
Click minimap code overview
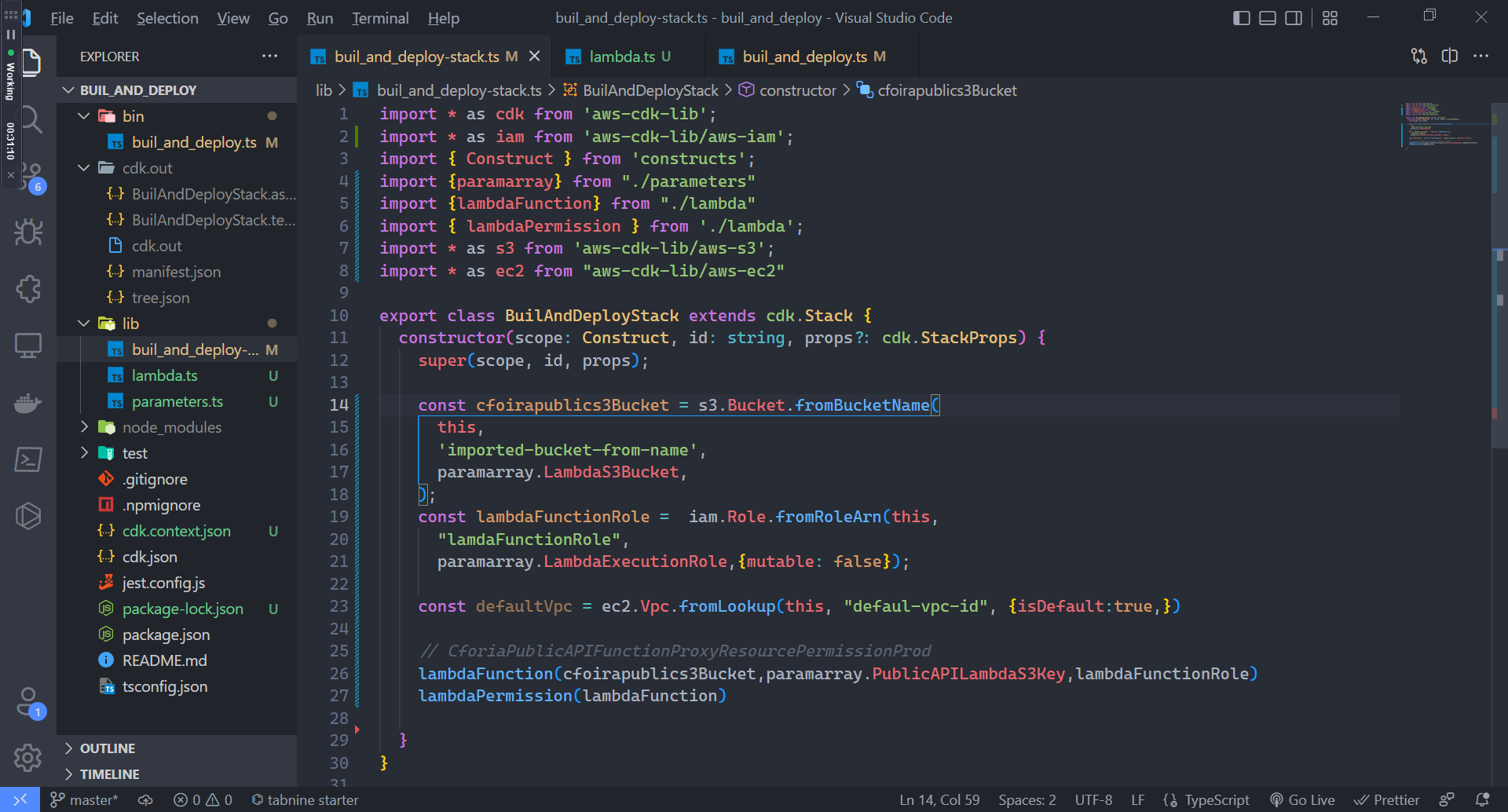click(x=1445, y=126)
